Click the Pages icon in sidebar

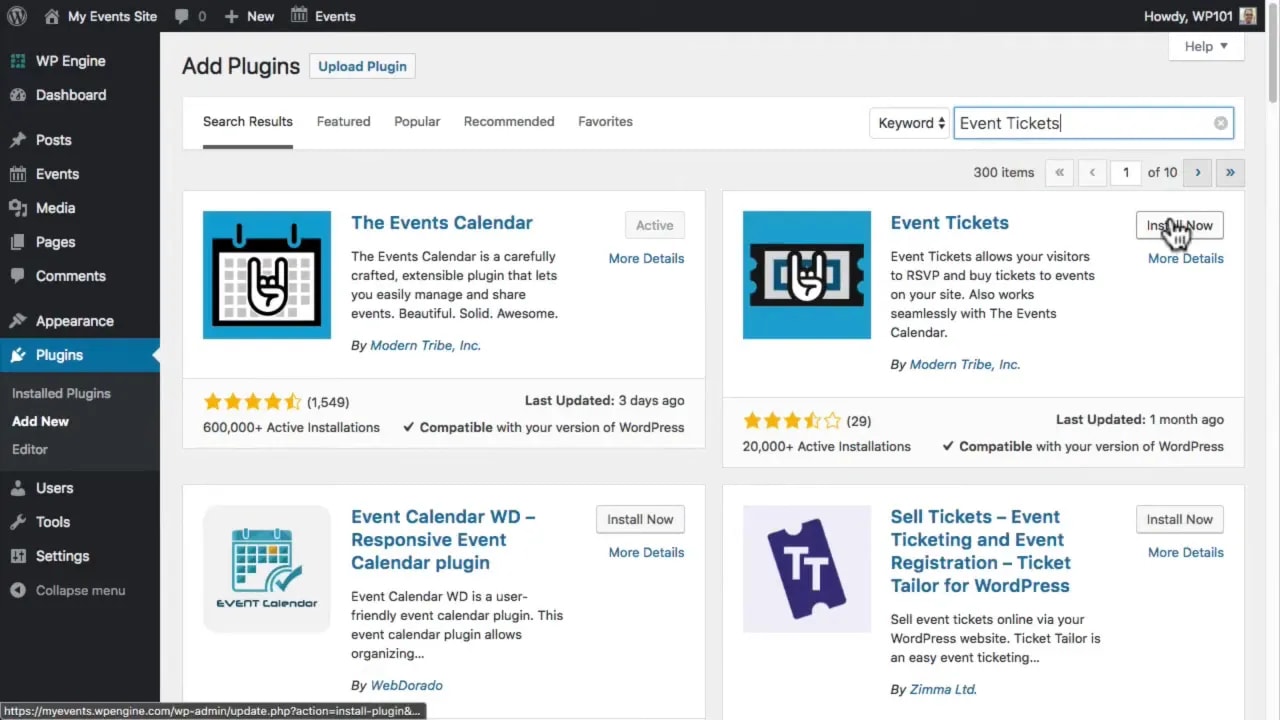[18, 242]
